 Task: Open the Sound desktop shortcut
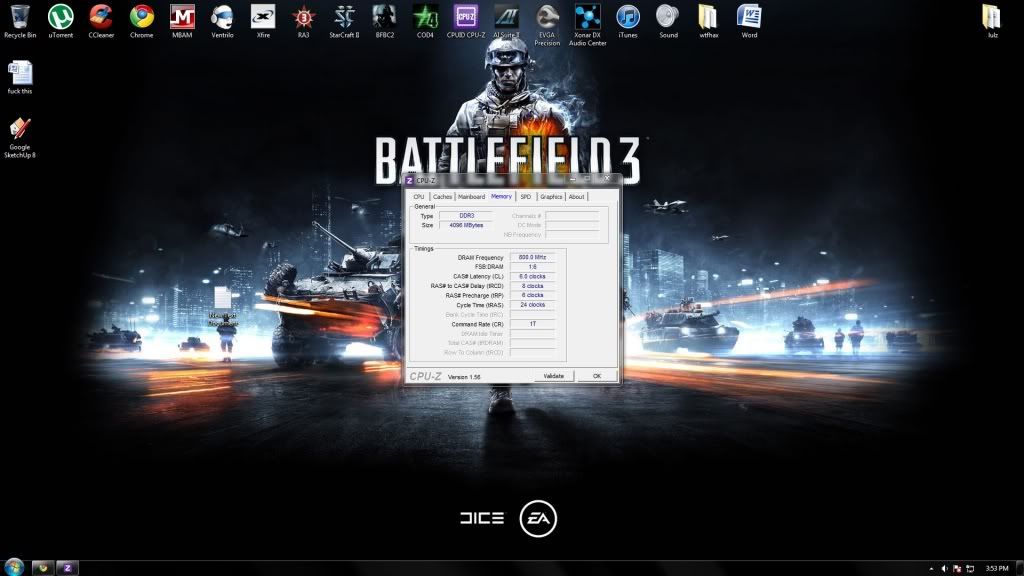668,21
